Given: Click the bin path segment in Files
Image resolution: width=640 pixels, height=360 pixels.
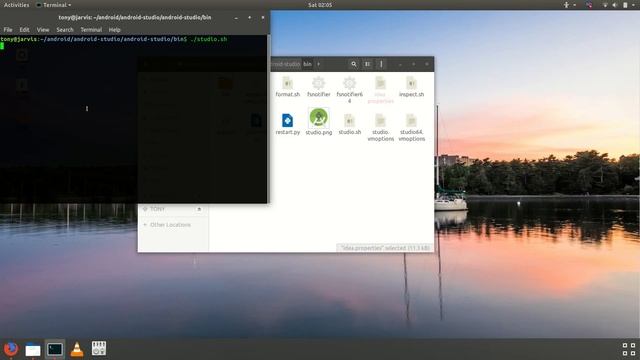Looking at the screenshot, I should tap(307, 64).
